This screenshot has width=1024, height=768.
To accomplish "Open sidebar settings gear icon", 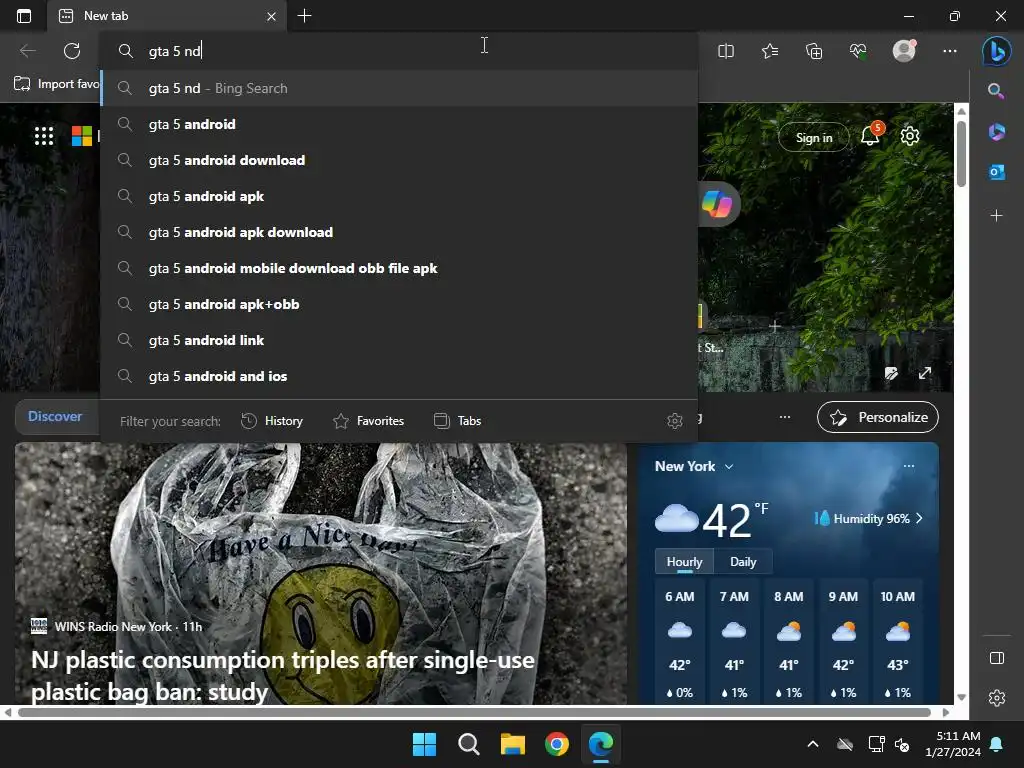I will pos(997,697).
